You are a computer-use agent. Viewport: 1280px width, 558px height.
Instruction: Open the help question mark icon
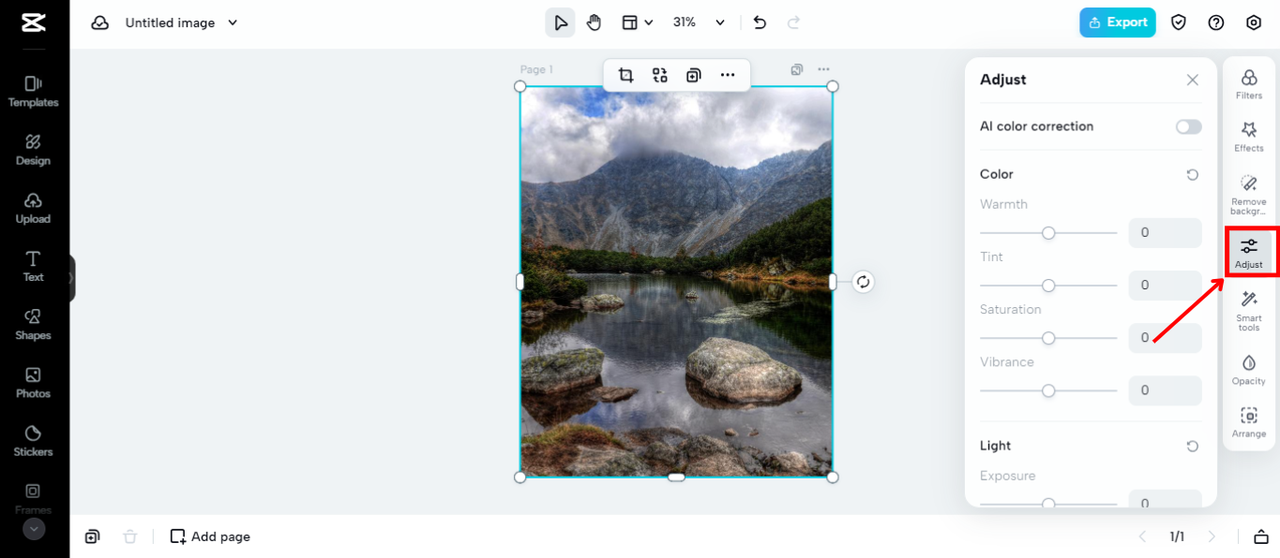[1216, 22]
